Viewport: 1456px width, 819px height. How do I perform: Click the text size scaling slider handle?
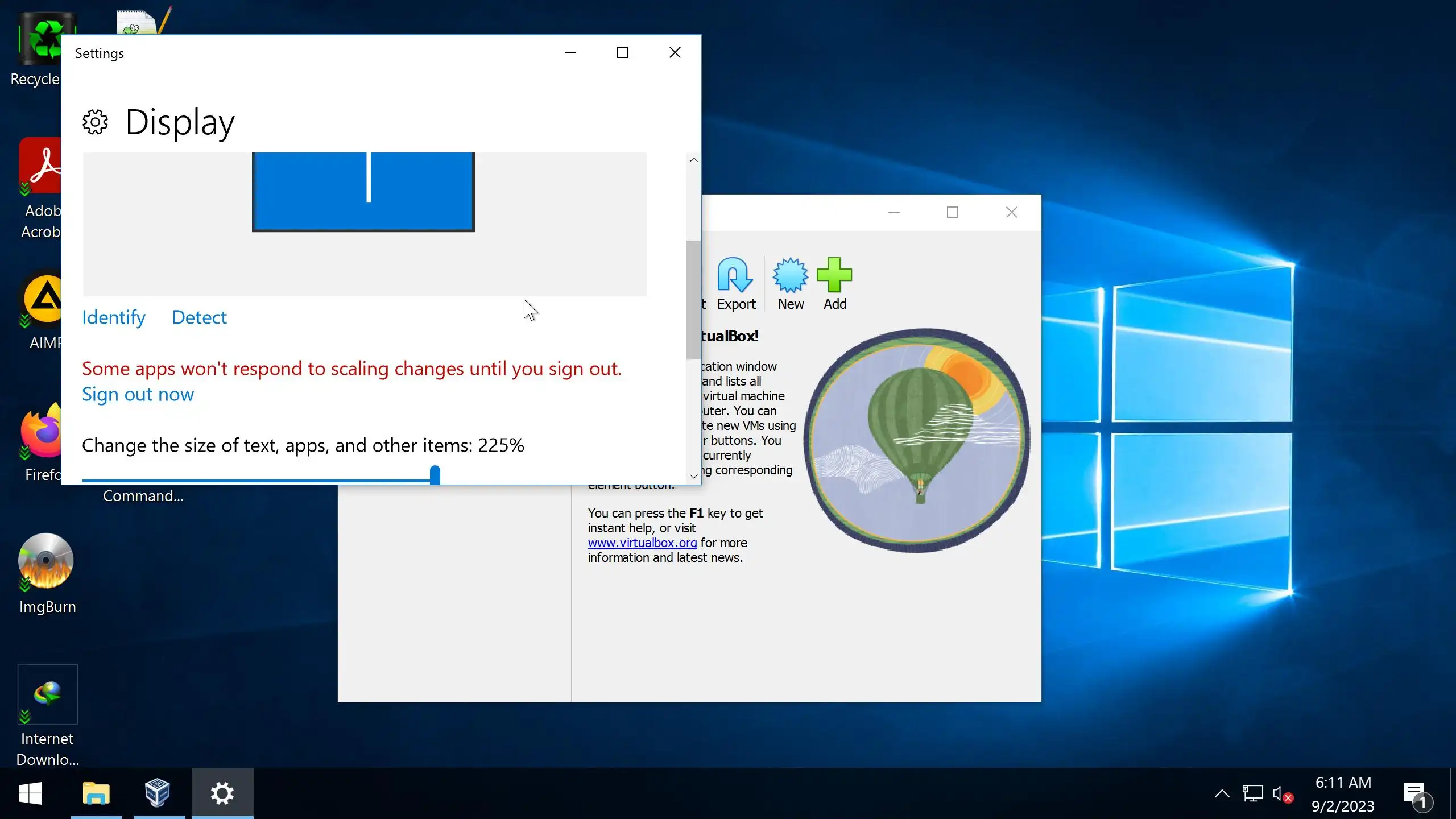[435, 475]
